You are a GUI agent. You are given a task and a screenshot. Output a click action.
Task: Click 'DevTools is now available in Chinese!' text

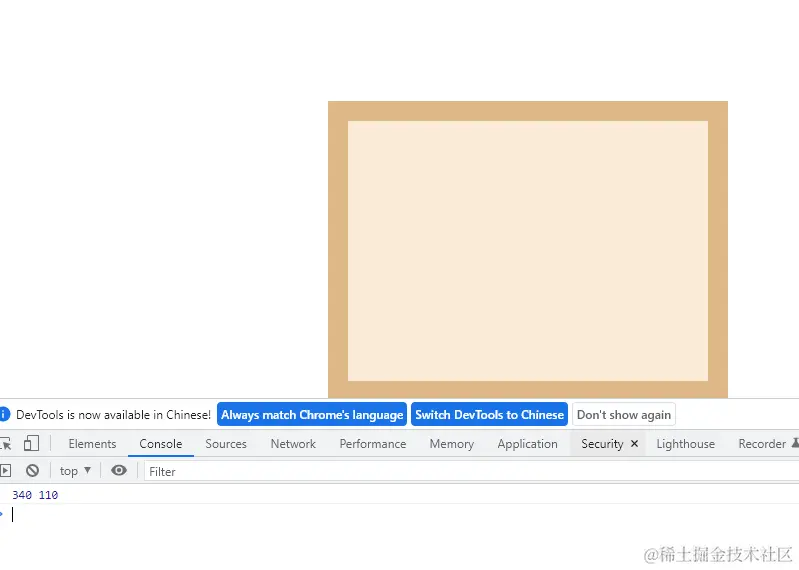pos(113,415)
